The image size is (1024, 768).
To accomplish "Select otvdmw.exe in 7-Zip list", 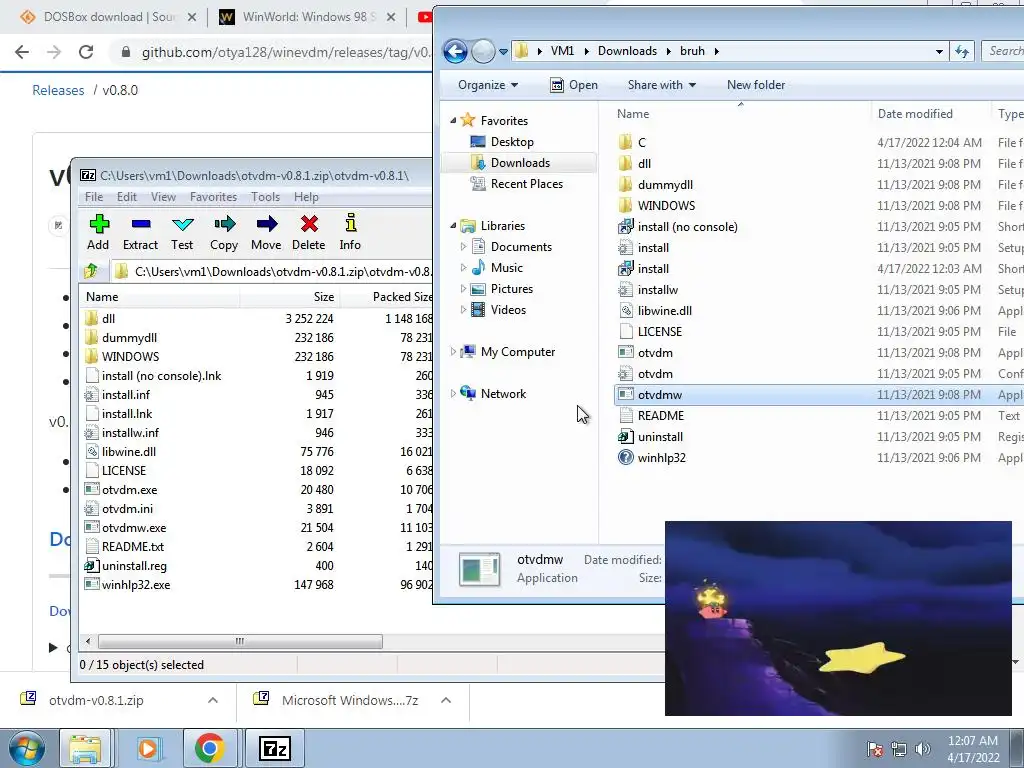I will click(x=133, y=528).
